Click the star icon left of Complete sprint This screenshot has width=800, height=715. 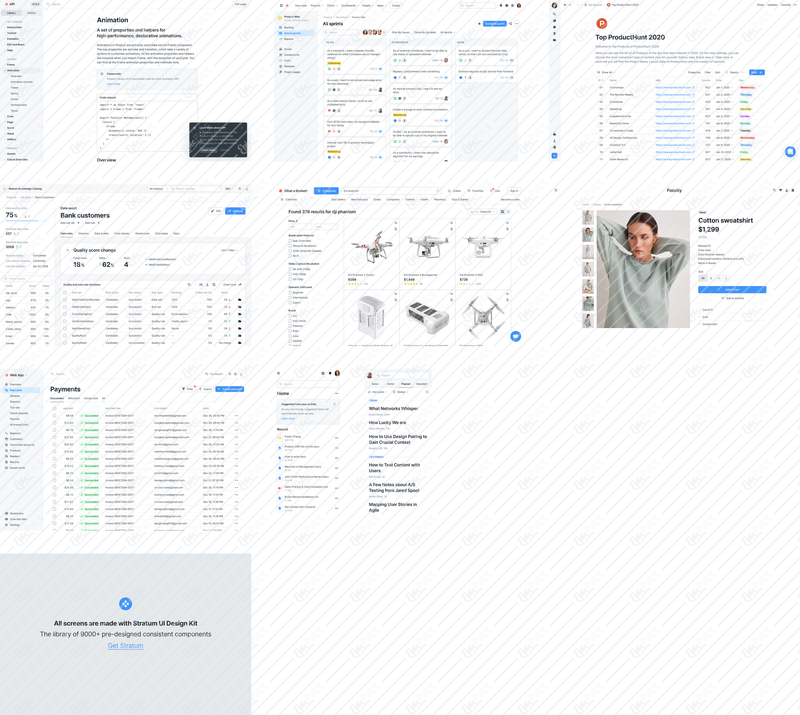tap(479, 23)
